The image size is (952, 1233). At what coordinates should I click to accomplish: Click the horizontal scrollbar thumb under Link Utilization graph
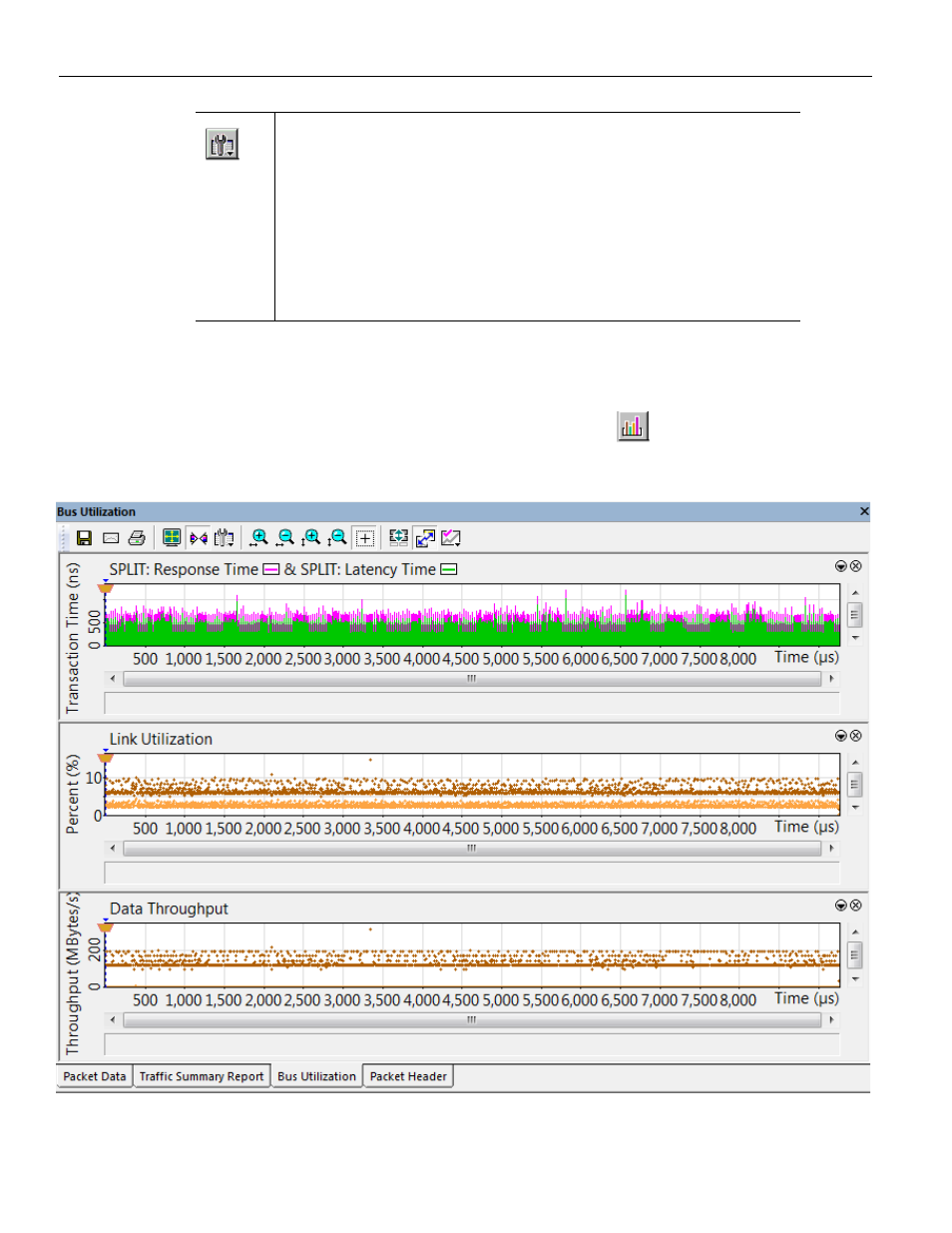coord(472,849)
